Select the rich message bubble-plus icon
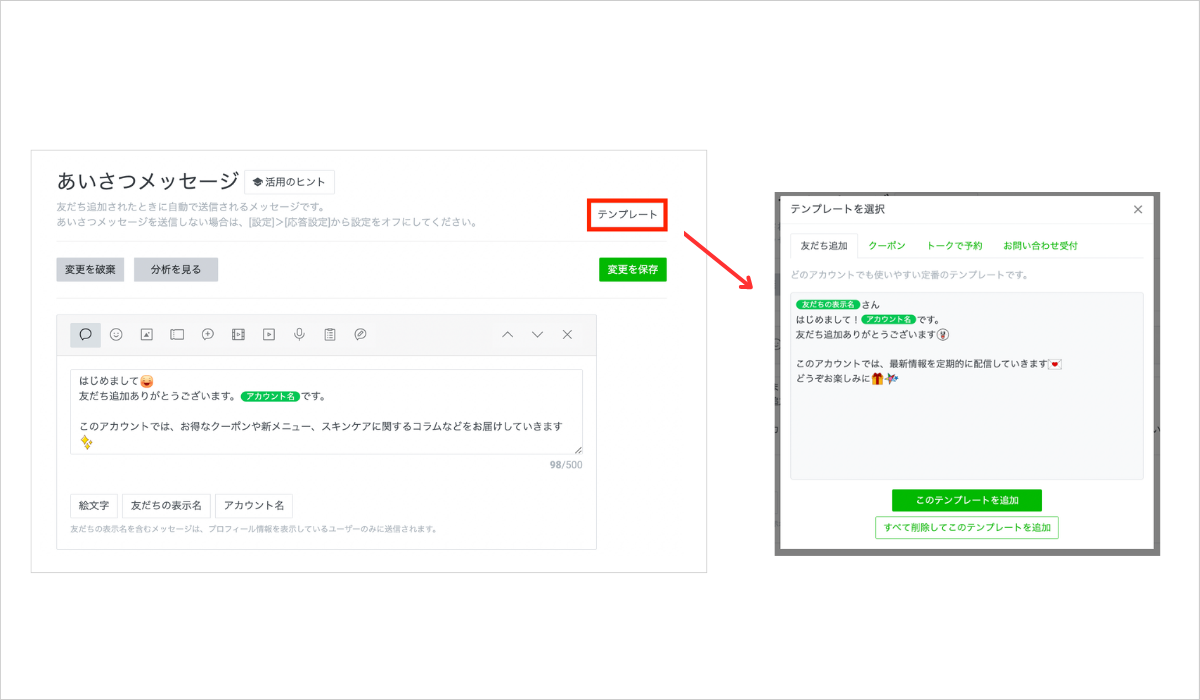The height and width of the screenshot is (700, 1200). 208,335
